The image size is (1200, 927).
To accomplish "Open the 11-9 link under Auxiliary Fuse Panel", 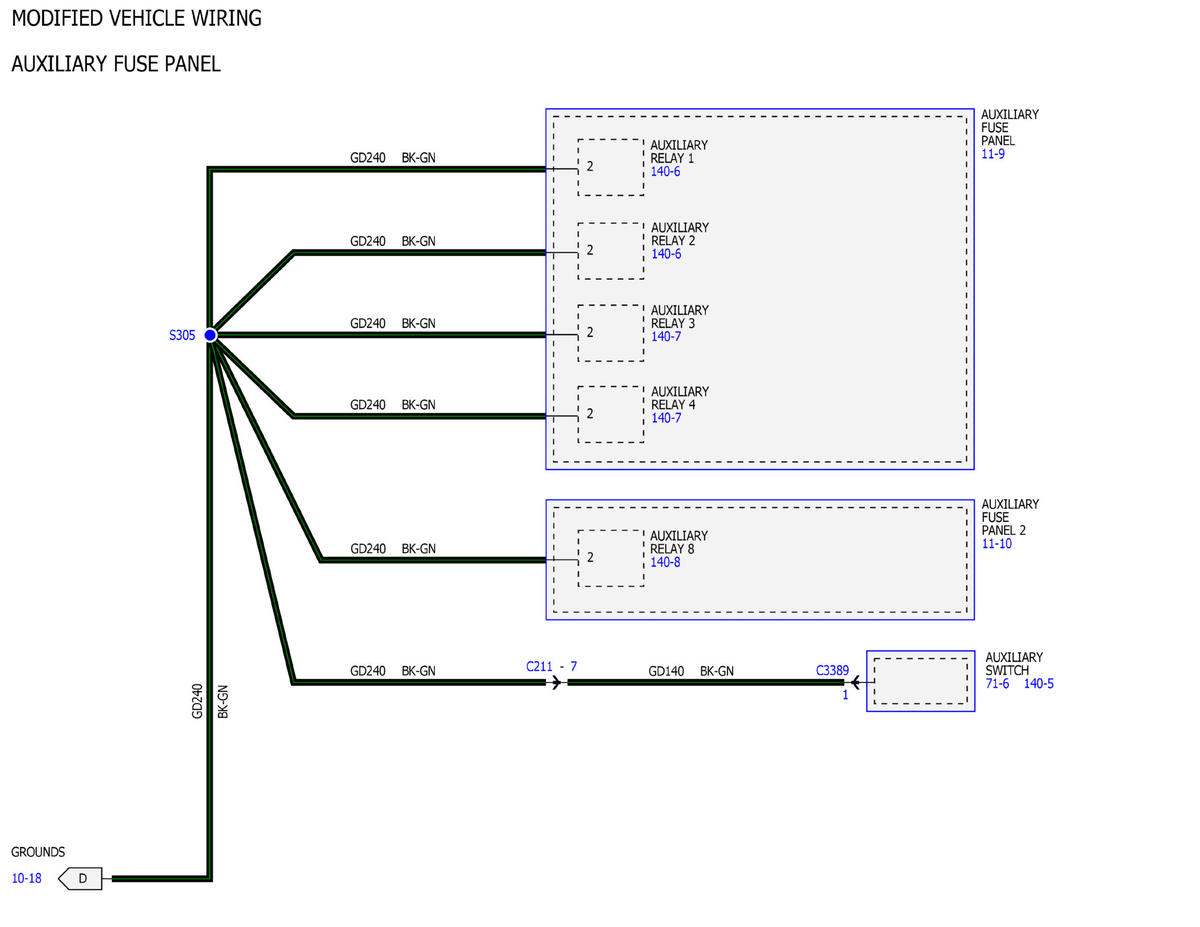I will pos(993,154).
